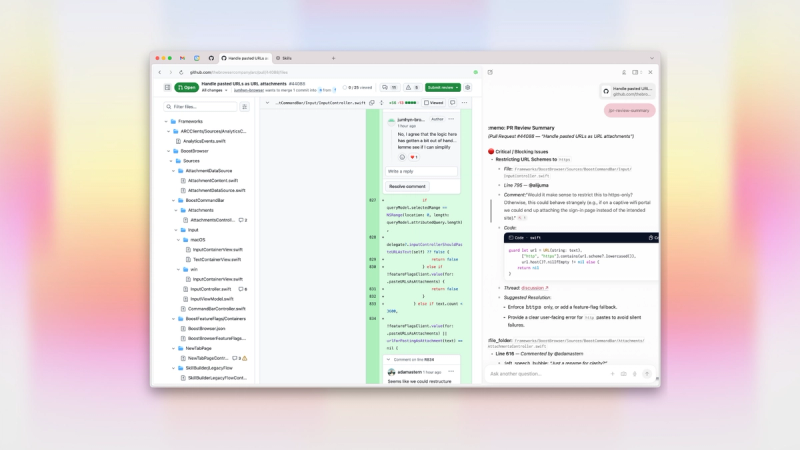This screenshot has height=450, width=800.
Task: Click Resolve comment button
Action: pos(407,186)
